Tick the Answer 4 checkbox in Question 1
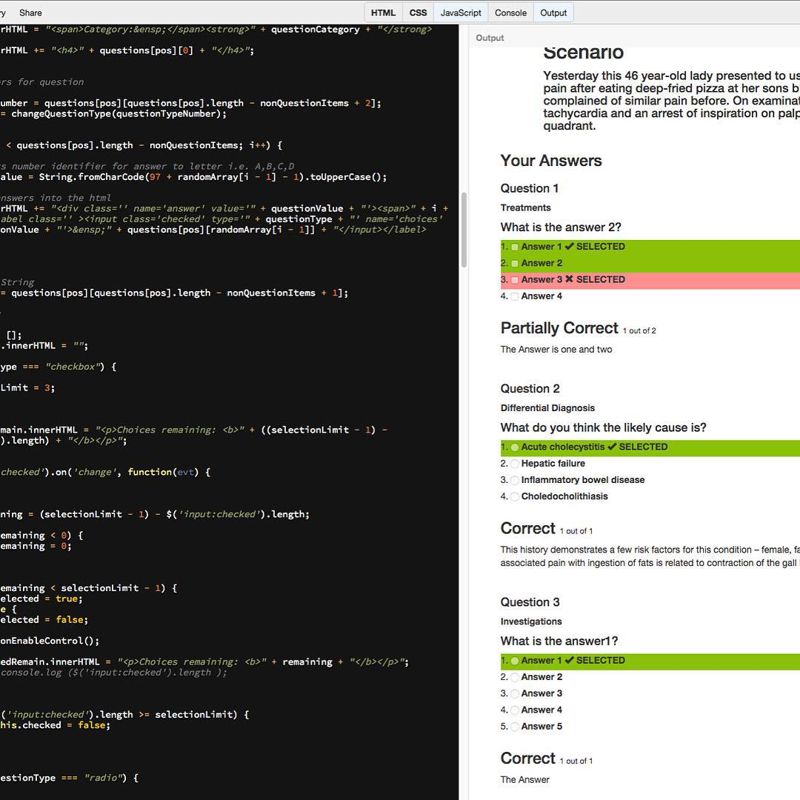 (515, 297)
